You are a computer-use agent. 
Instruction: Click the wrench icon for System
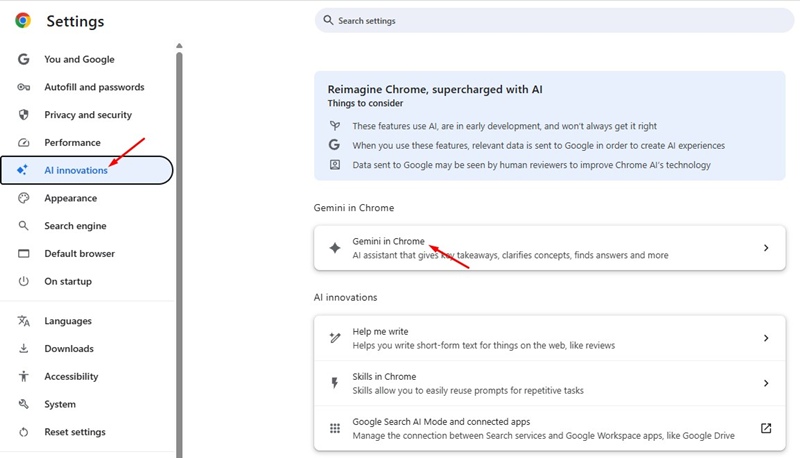23,404
